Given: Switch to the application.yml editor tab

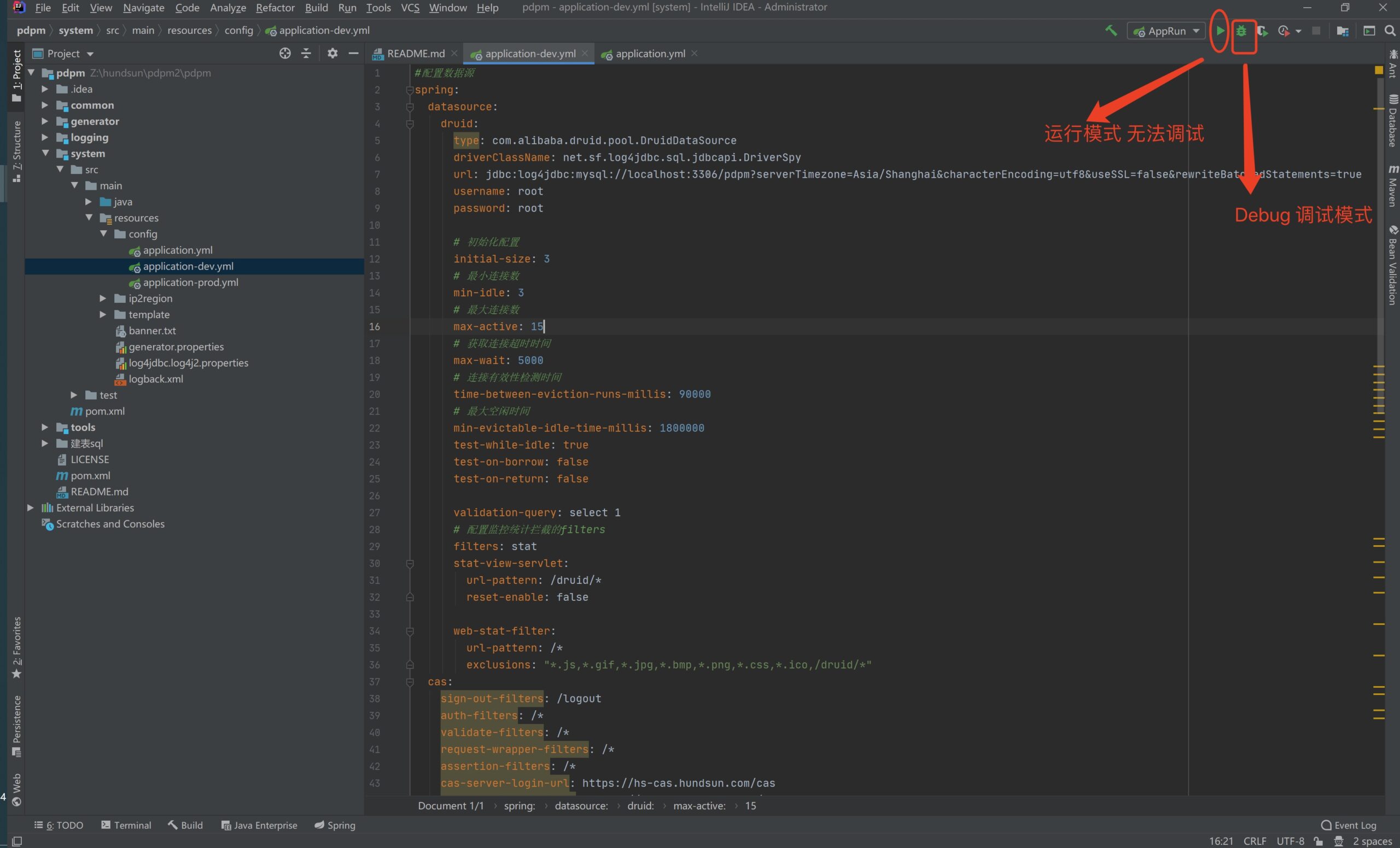Looking at the screenshot, I should [650, 54].
